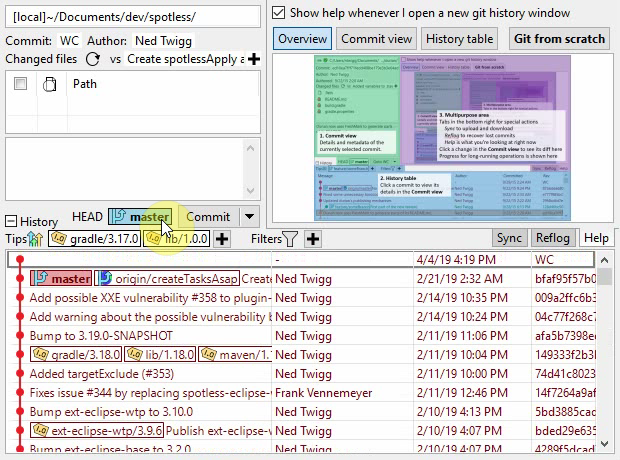Switch to the Commit view tab
Image resolution: width=620 pixels, height=460 pixels.
click(376, 39)
